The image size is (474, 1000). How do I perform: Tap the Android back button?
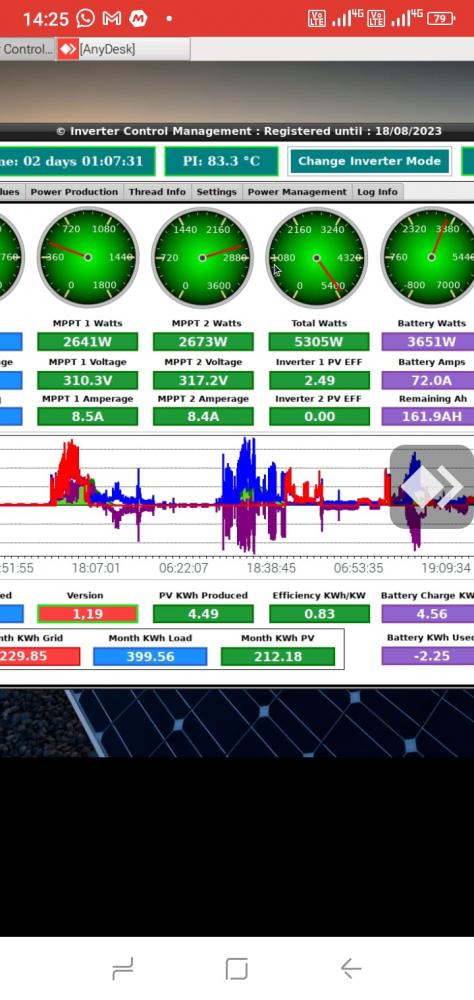point(351,969)
